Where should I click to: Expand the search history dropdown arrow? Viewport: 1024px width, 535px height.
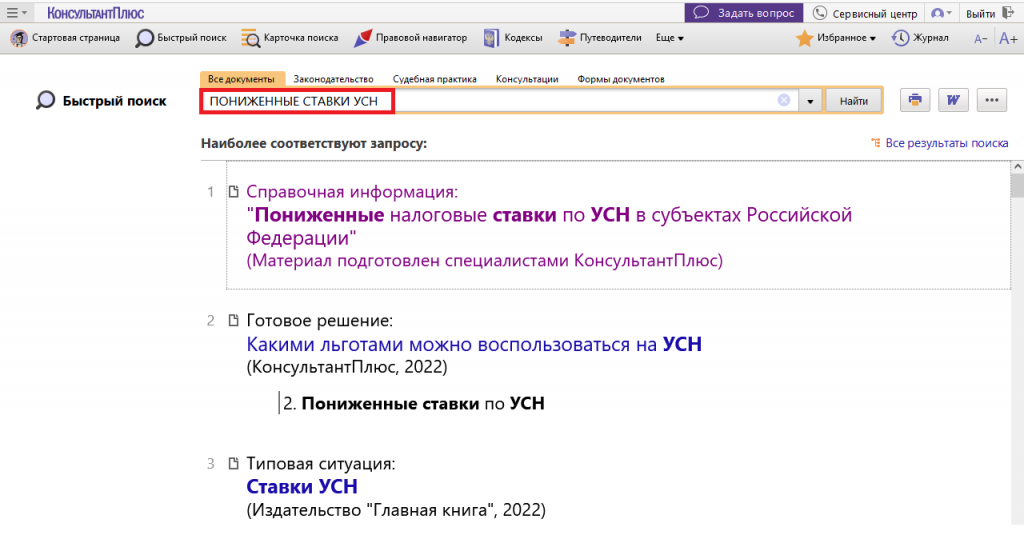tap(809, 101)
